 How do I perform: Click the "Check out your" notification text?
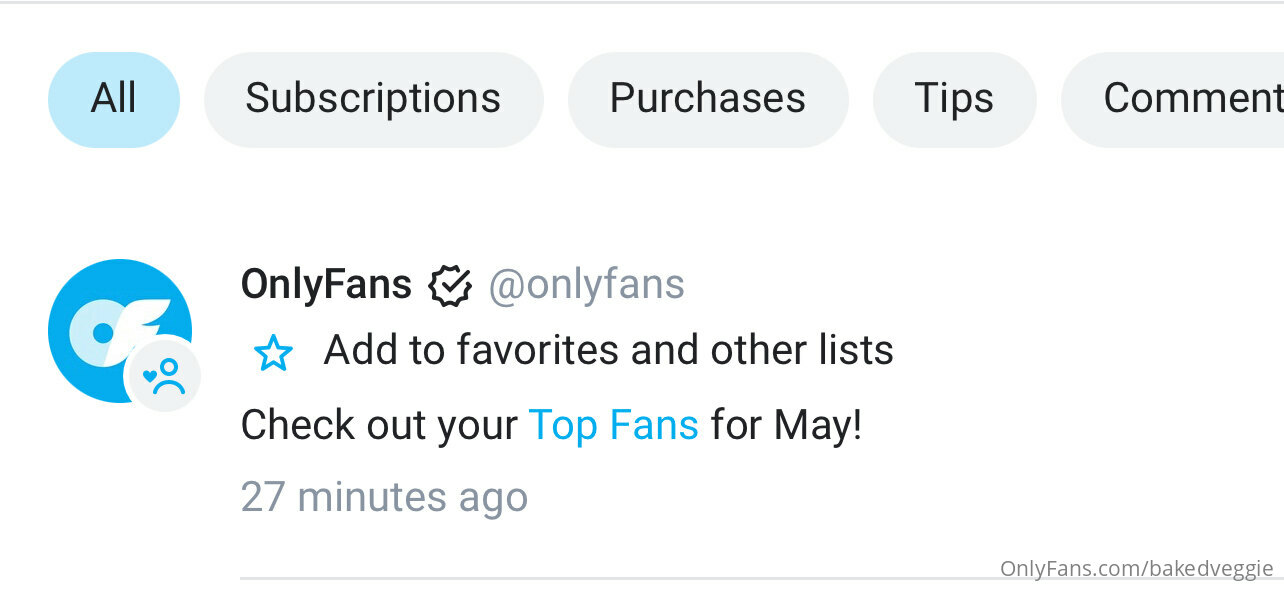pyautogui.click(x=379, y=426)
